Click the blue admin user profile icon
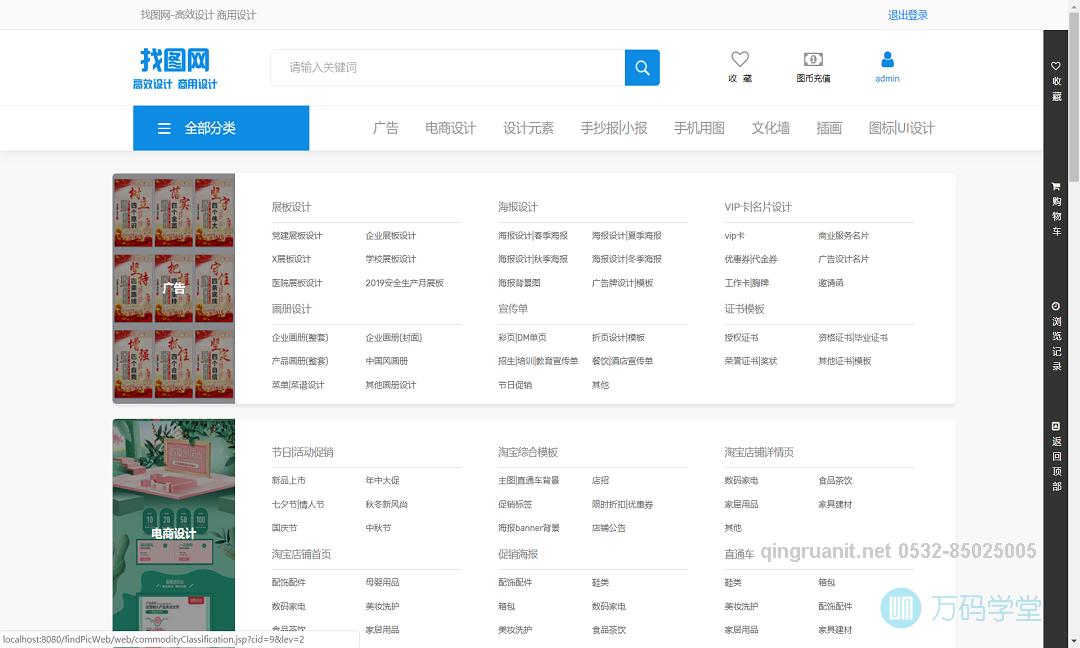This screenshot has height=648, width=1080. 887,61
